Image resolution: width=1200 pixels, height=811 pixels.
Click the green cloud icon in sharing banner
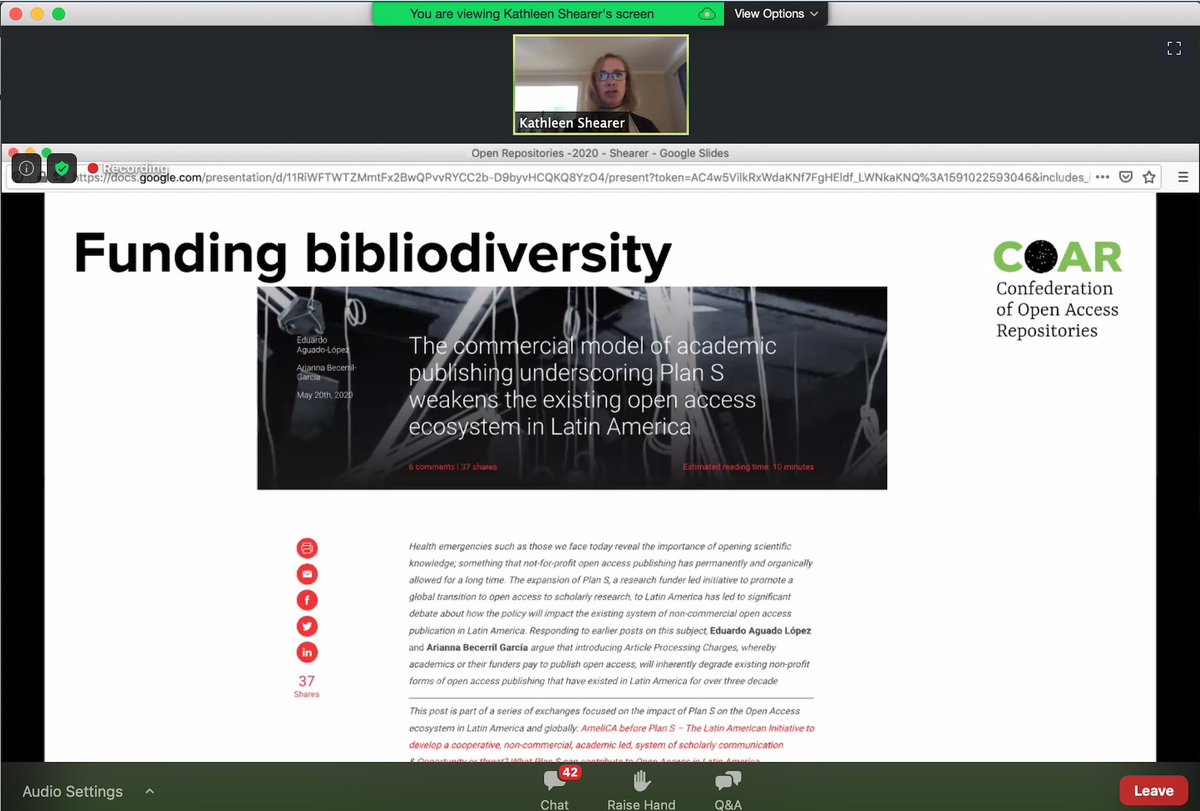pyautogui.click(x=707, y=14)
